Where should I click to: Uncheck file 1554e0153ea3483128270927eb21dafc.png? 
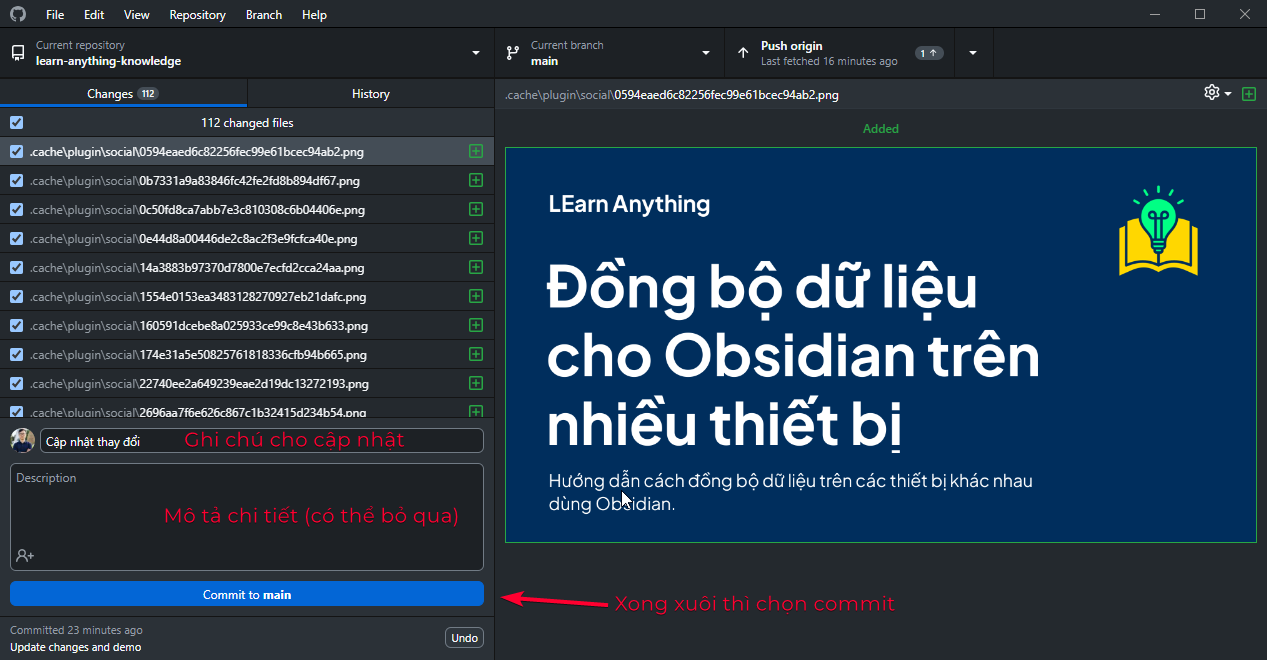pos(16,296)
